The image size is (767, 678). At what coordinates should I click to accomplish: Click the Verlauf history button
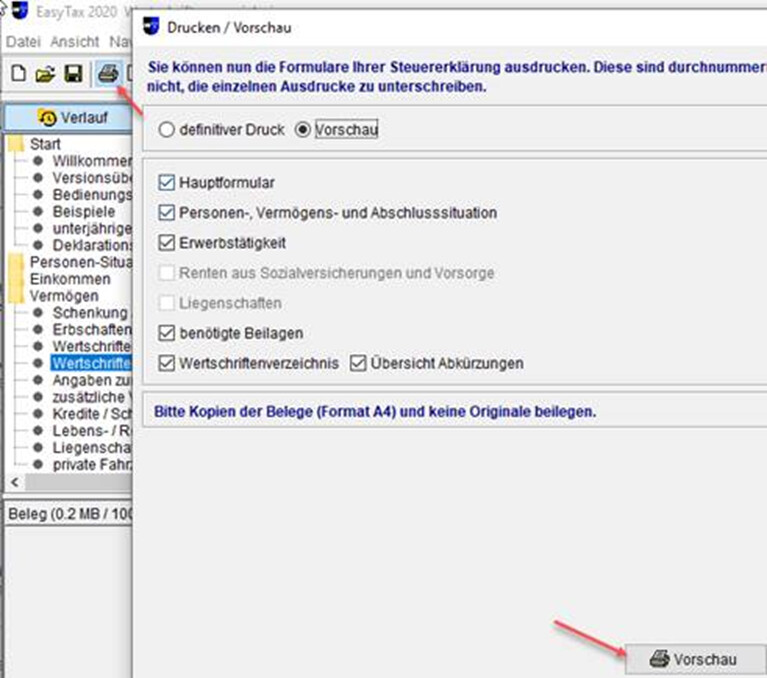pos(72,117)
